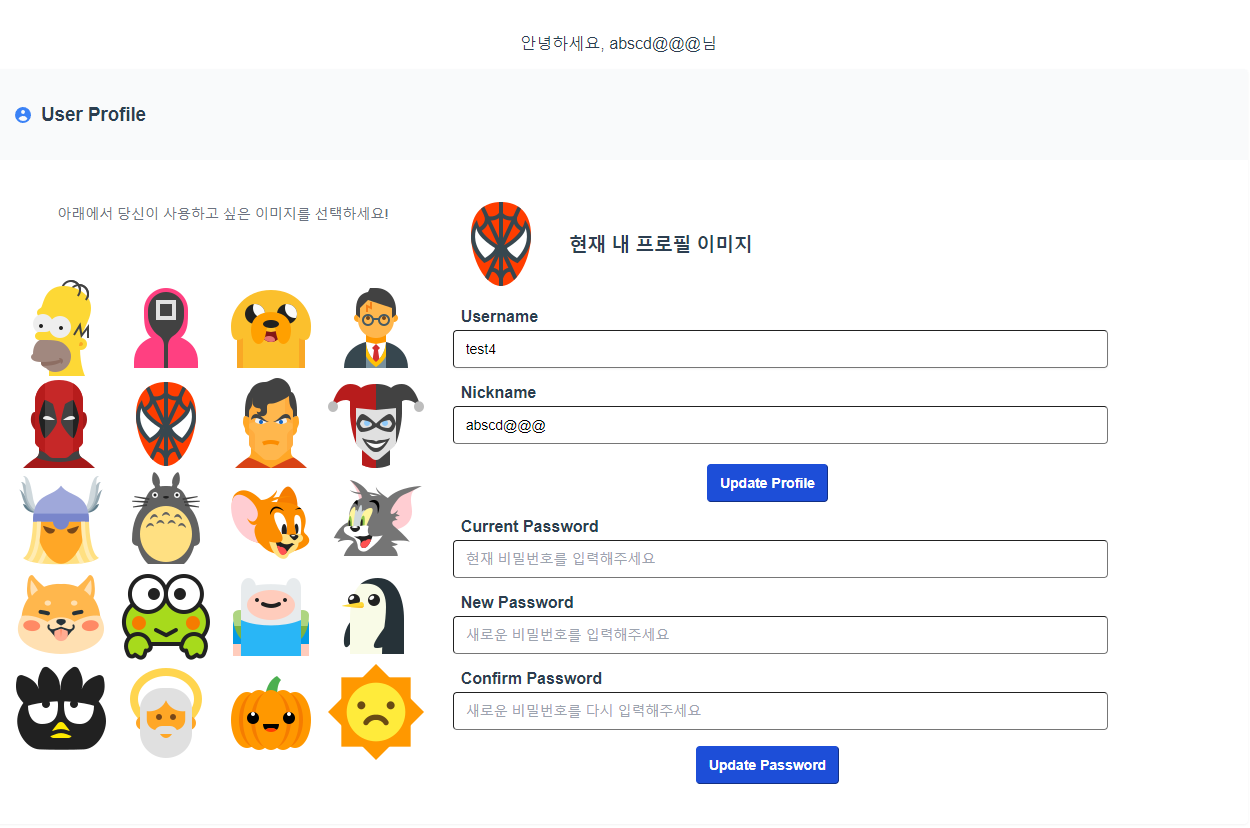Pick the yellow Jake the Dog avatar

[x=271, y=329]
